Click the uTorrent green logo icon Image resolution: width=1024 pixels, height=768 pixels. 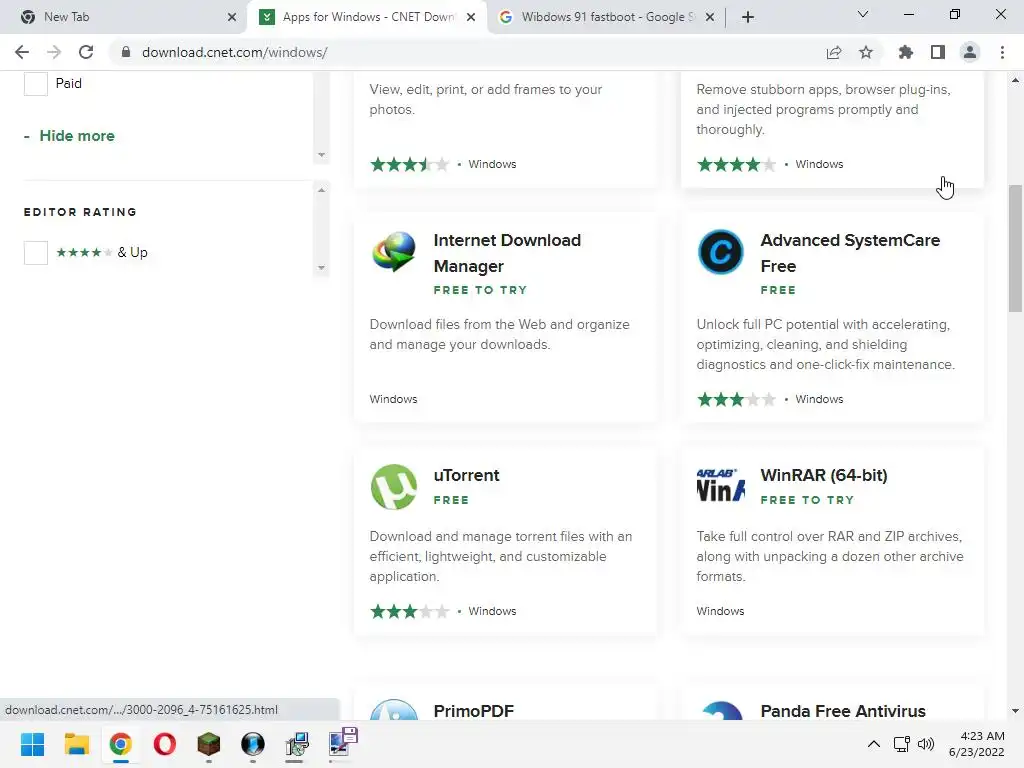point(394,487)
